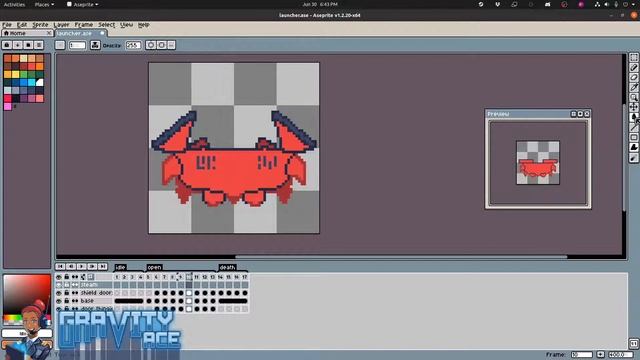Switch to the launcher.ase tab
Viewport: 640px width, 360px height.
click(80, 33)
